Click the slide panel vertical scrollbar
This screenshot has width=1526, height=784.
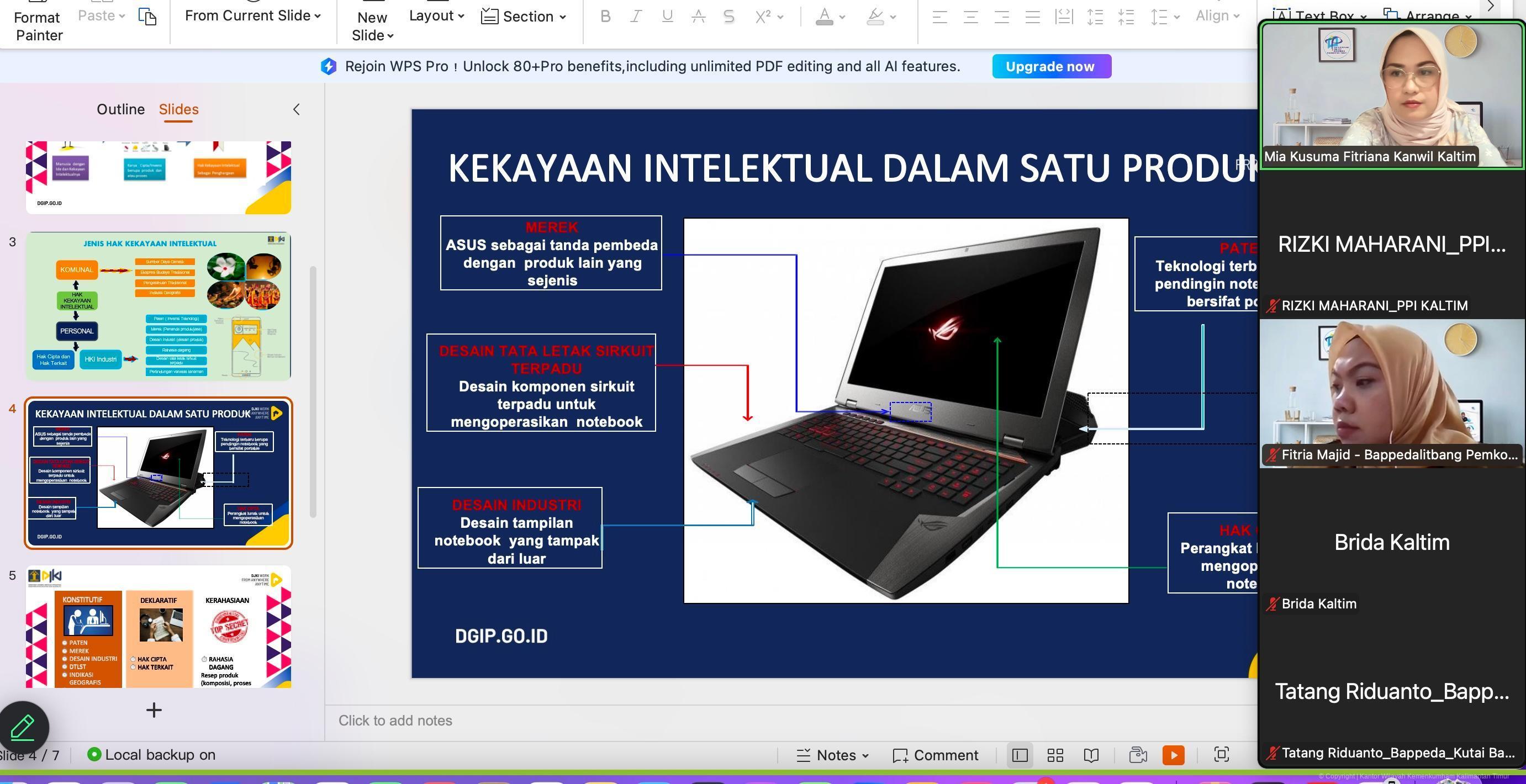click(313, 391)
